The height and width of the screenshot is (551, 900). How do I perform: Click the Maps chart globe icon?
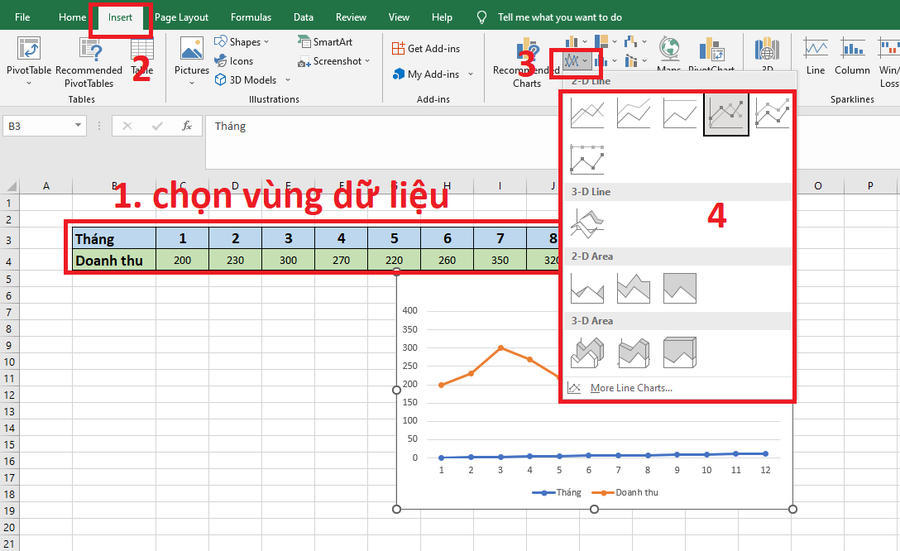tap(669, 51)
